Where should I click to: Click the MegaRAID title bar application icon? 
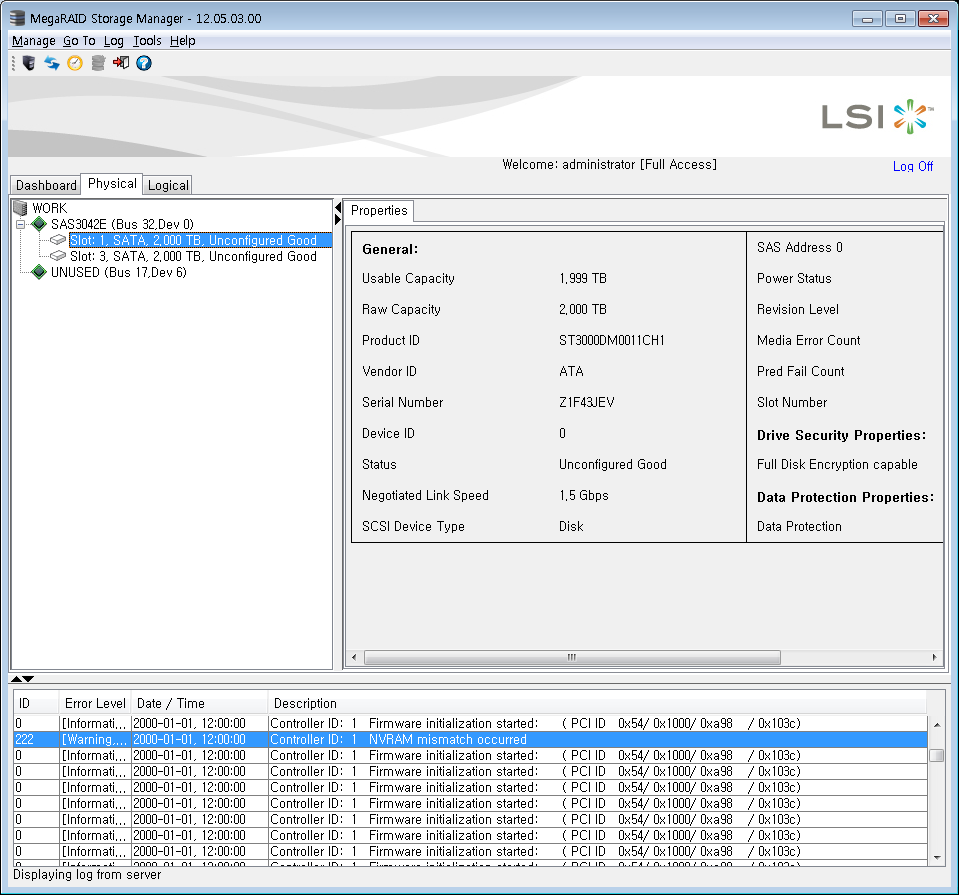point(17,18)
